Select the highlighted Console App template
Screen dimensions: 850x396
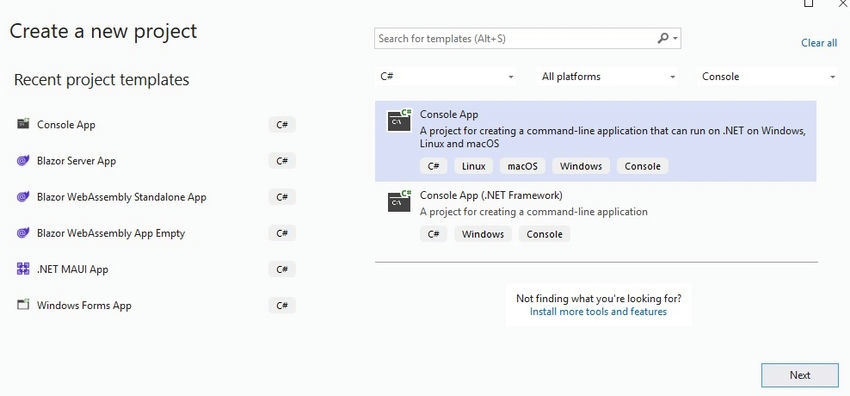click(x=595, y=141)
